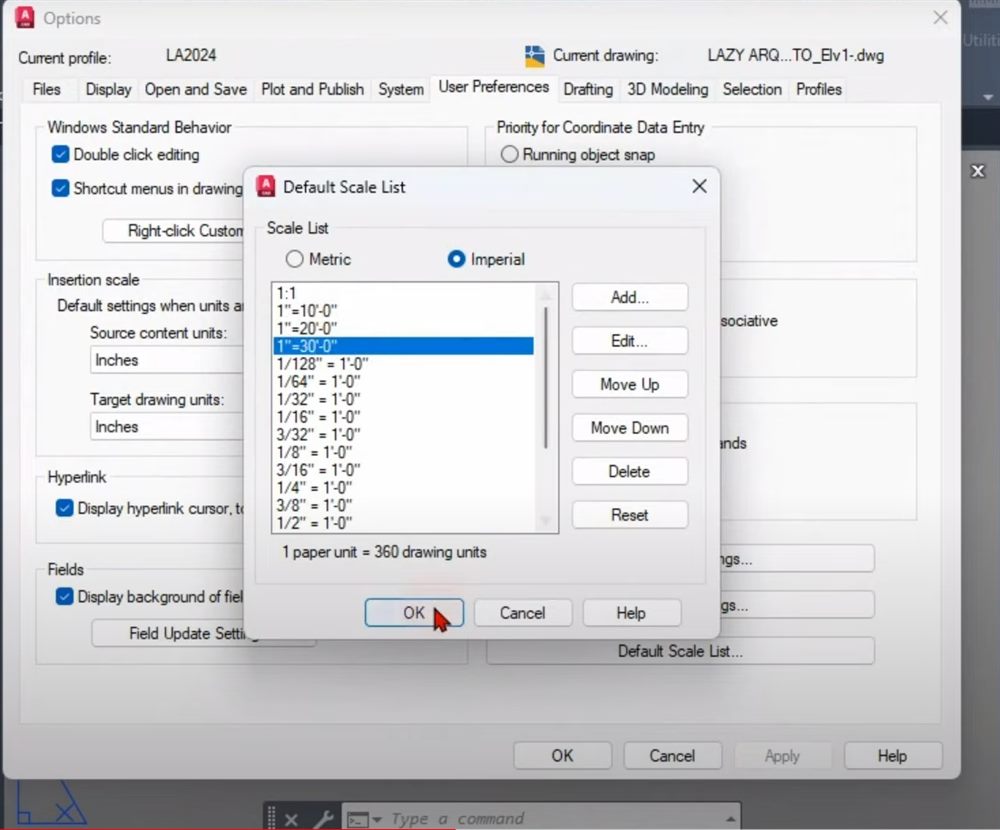The width and height of the screenshot is (1000, 830).
Task: Select scale 1/2" = 1'-0"
Action: (x=403, y=523)
